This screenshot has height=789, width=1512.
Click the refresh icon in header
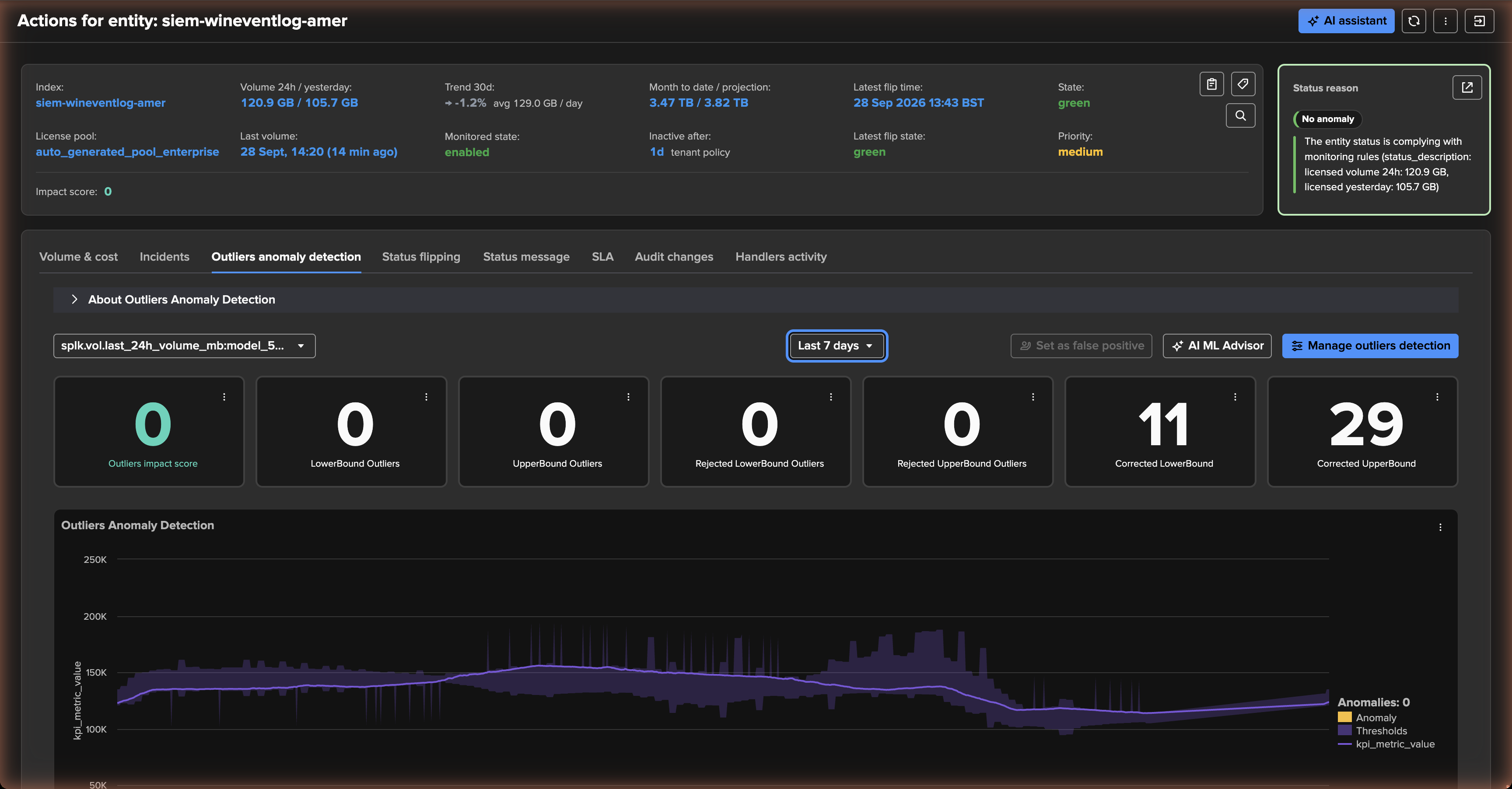pyautogui.click(x=1414, y=21)
